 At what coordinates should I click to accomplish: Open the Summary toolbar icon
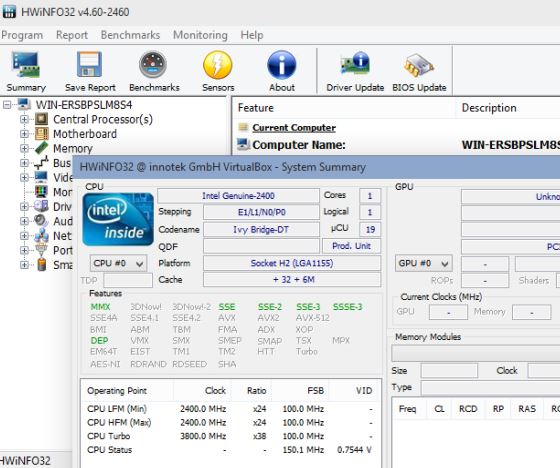tap(26, 65)
